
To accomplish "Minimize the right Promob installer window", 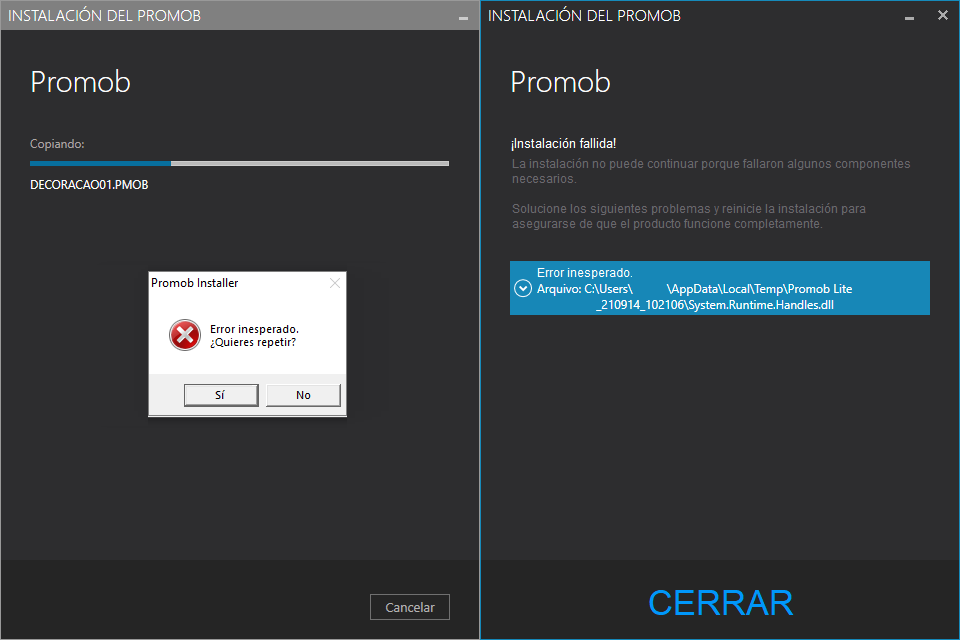I will pyautogui.click(x=909, y=18).
